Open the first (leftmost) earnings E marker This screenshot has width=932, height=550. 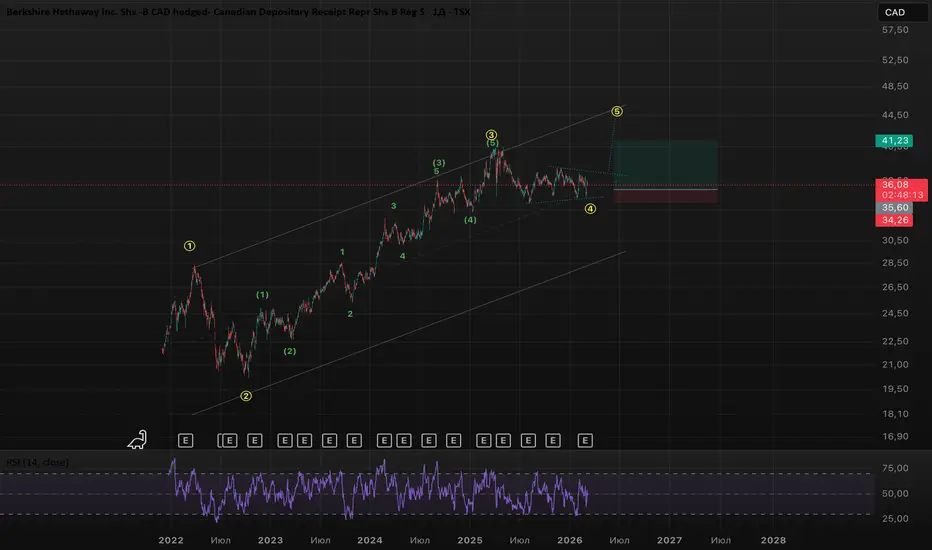point(185,441)
